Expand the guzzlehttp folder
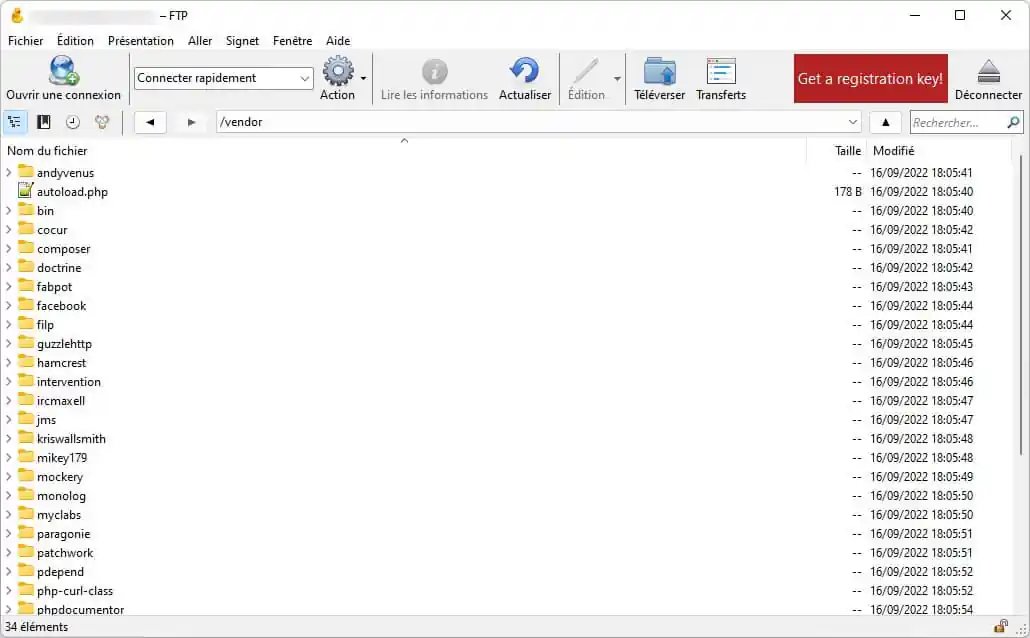Viewport: 1030px width, 638px height. click(9, 343)
